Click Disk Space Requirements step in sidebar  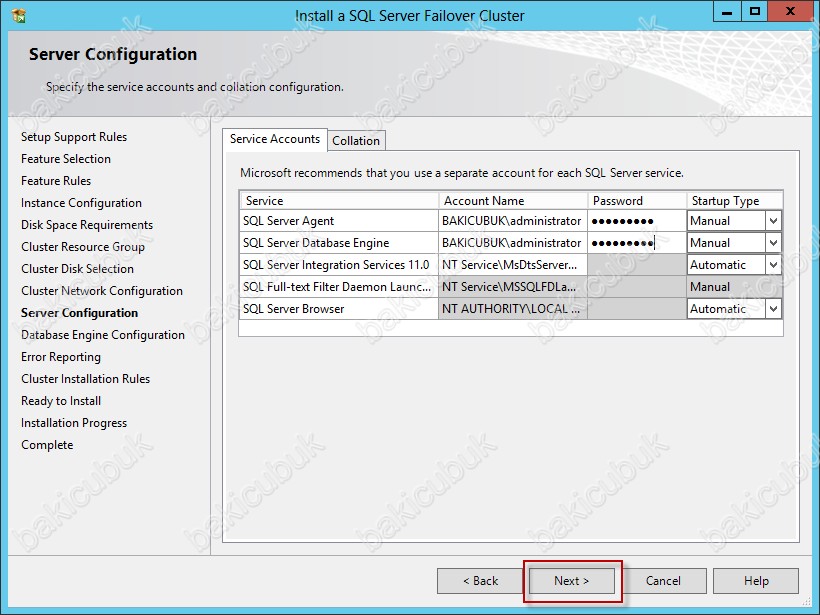point(87,225)
